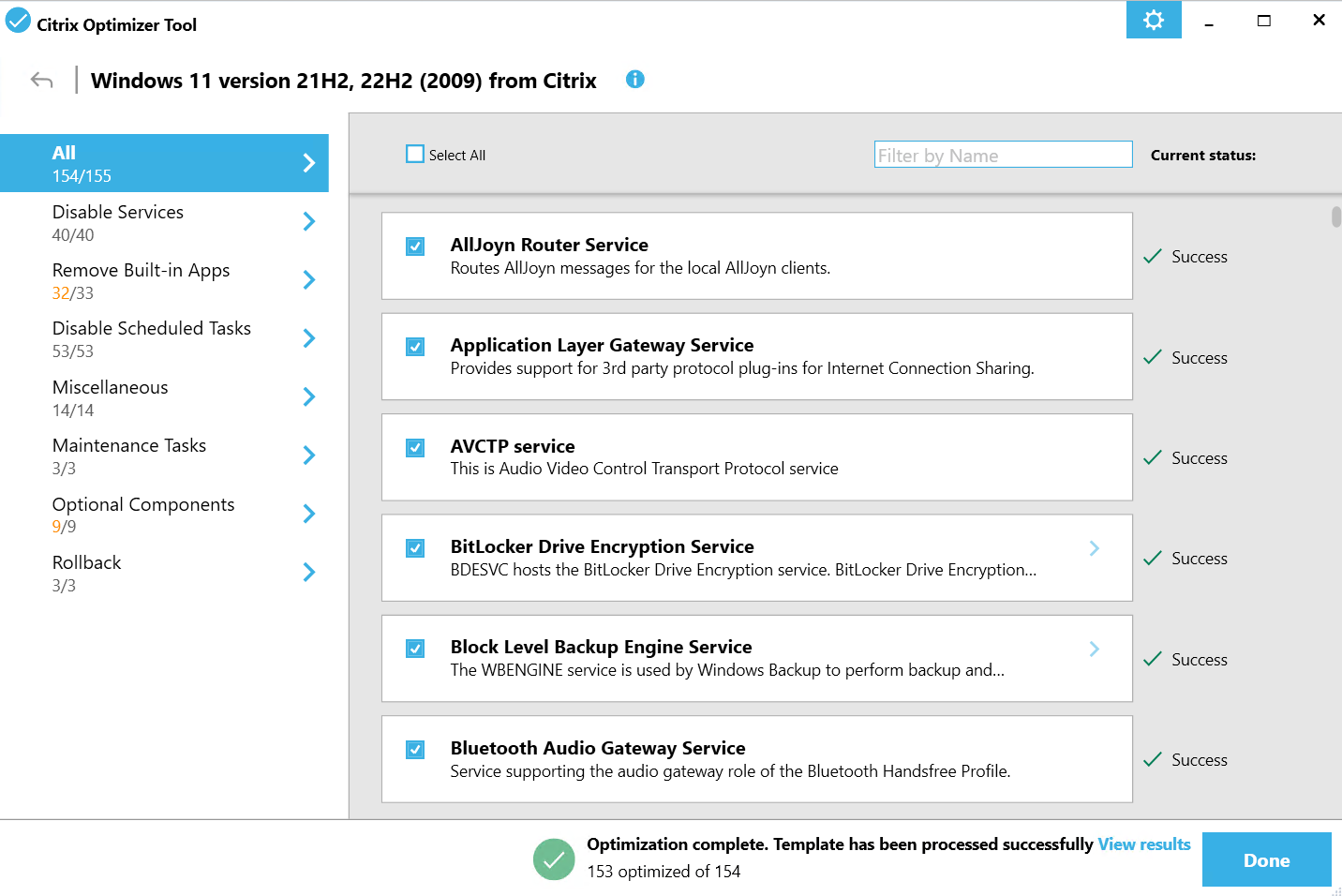
Task: Select the Bluetooth Audio Gateway Service title
Action: 598,748
